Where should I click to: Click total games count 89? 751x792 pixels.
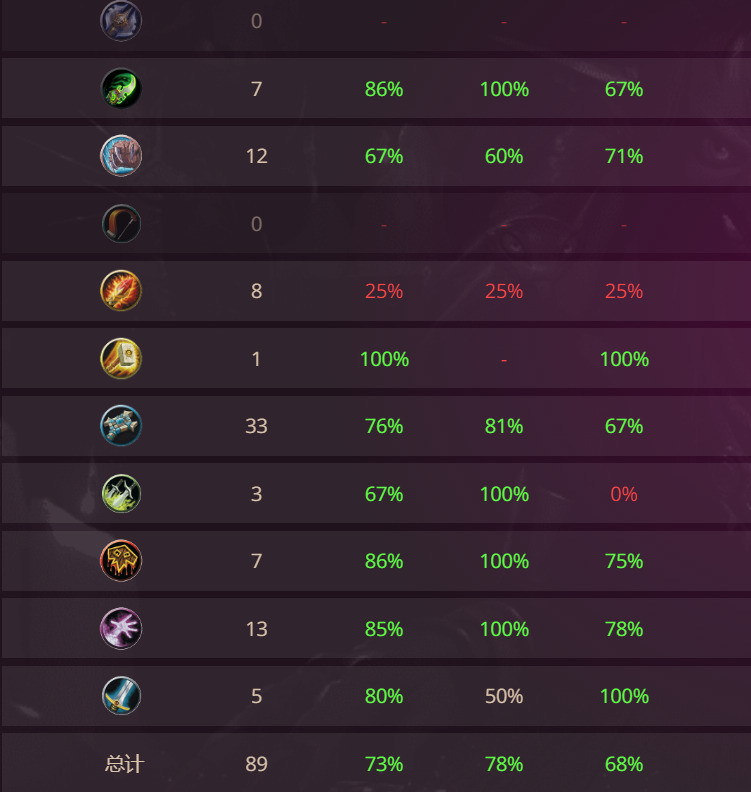pos(257,764)
